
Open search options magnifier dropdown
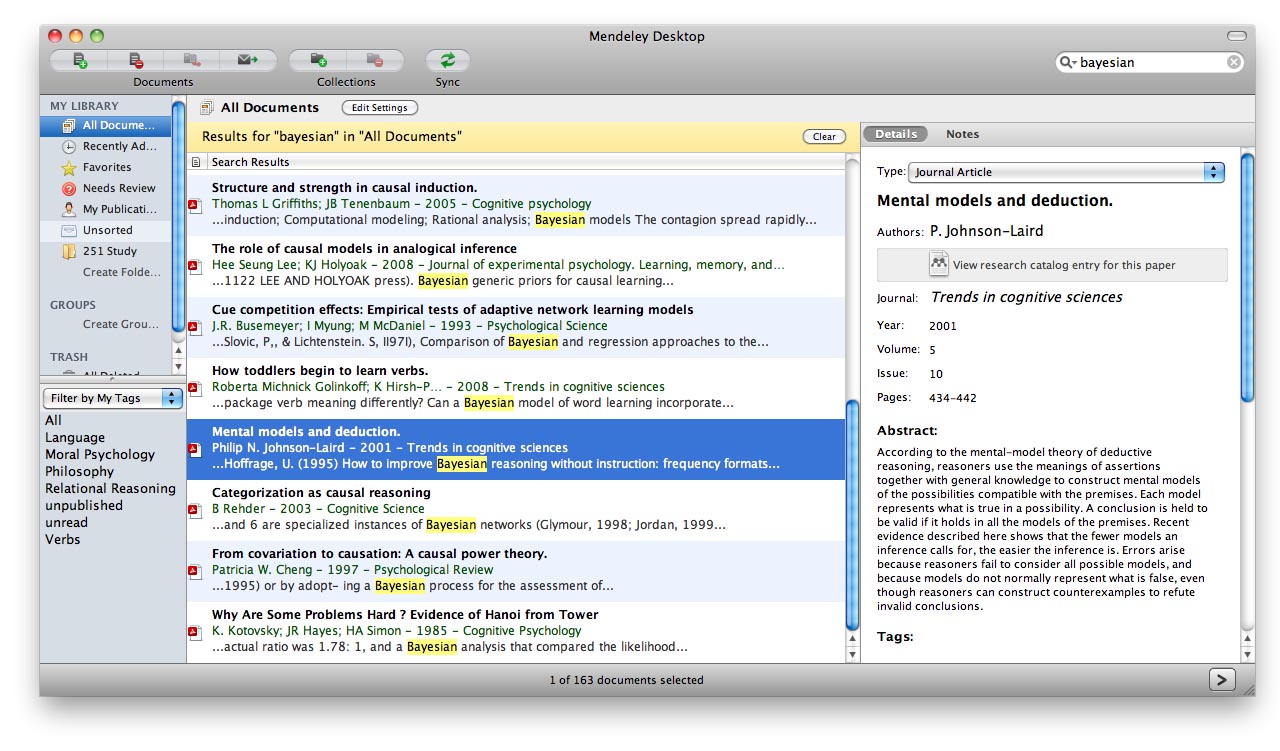point(1069,62)
